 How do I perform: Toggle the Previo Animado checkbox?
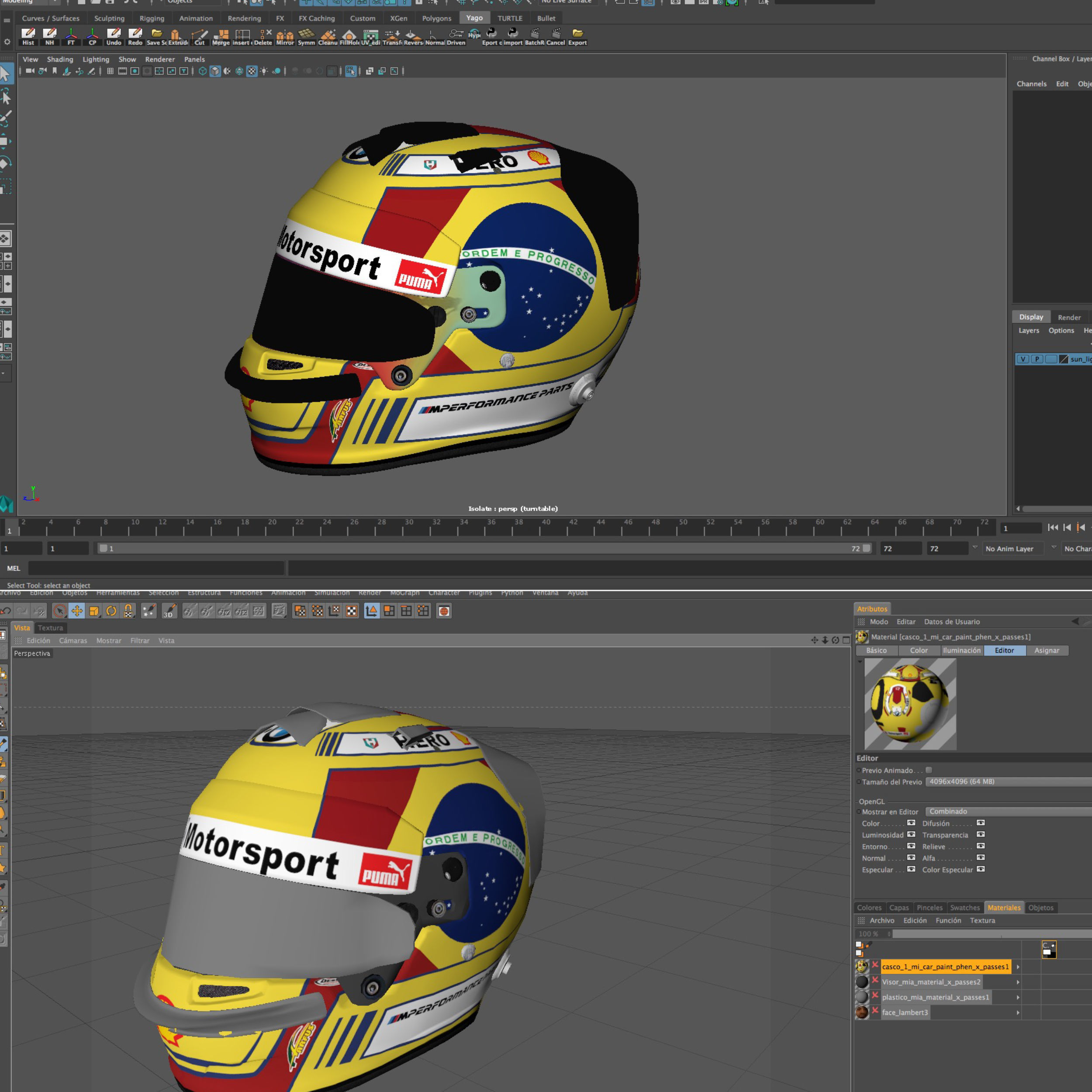929,770
